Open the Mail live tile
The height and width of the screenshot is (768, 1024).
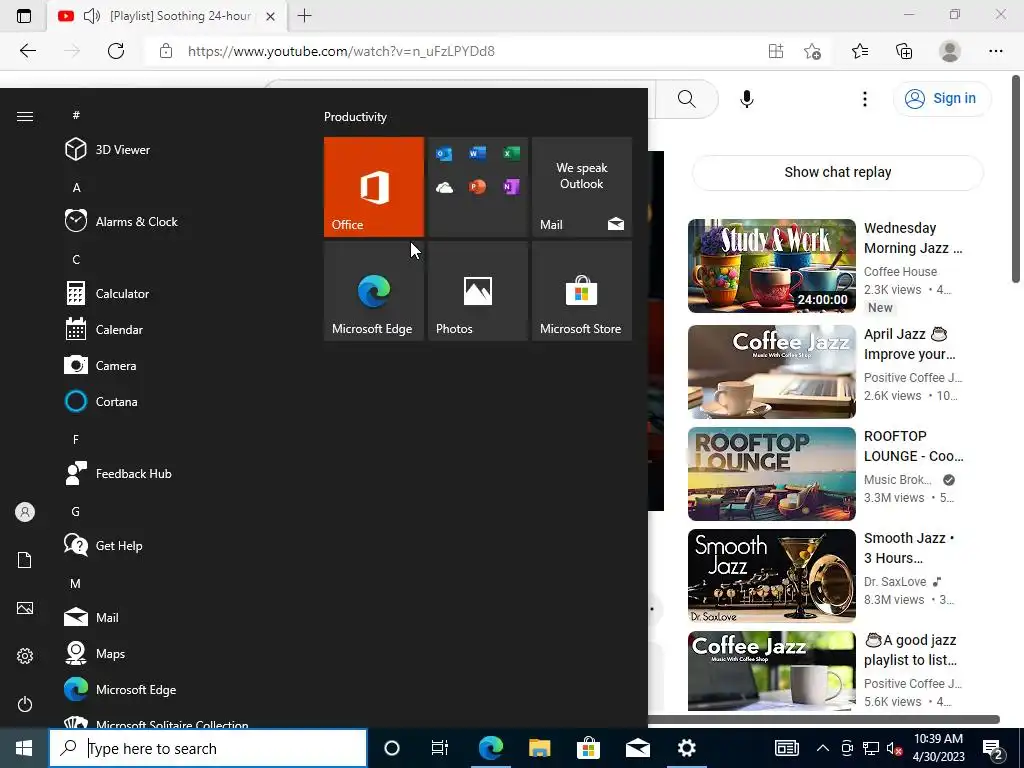582,187
